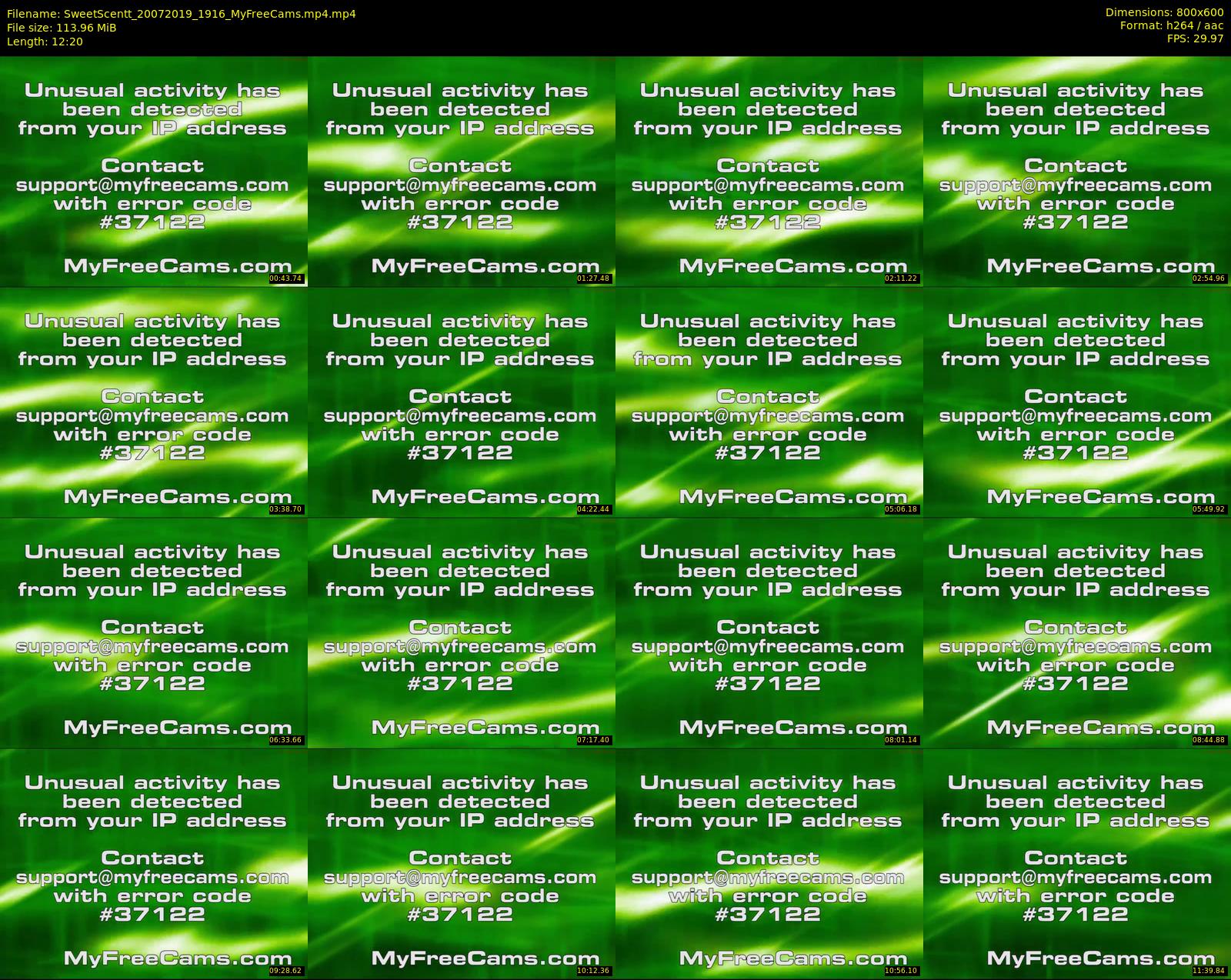Viewport: 1231px width, 980px height.
Task: Select the frame stamped 01:27.48
Action: tap(462, 172)
